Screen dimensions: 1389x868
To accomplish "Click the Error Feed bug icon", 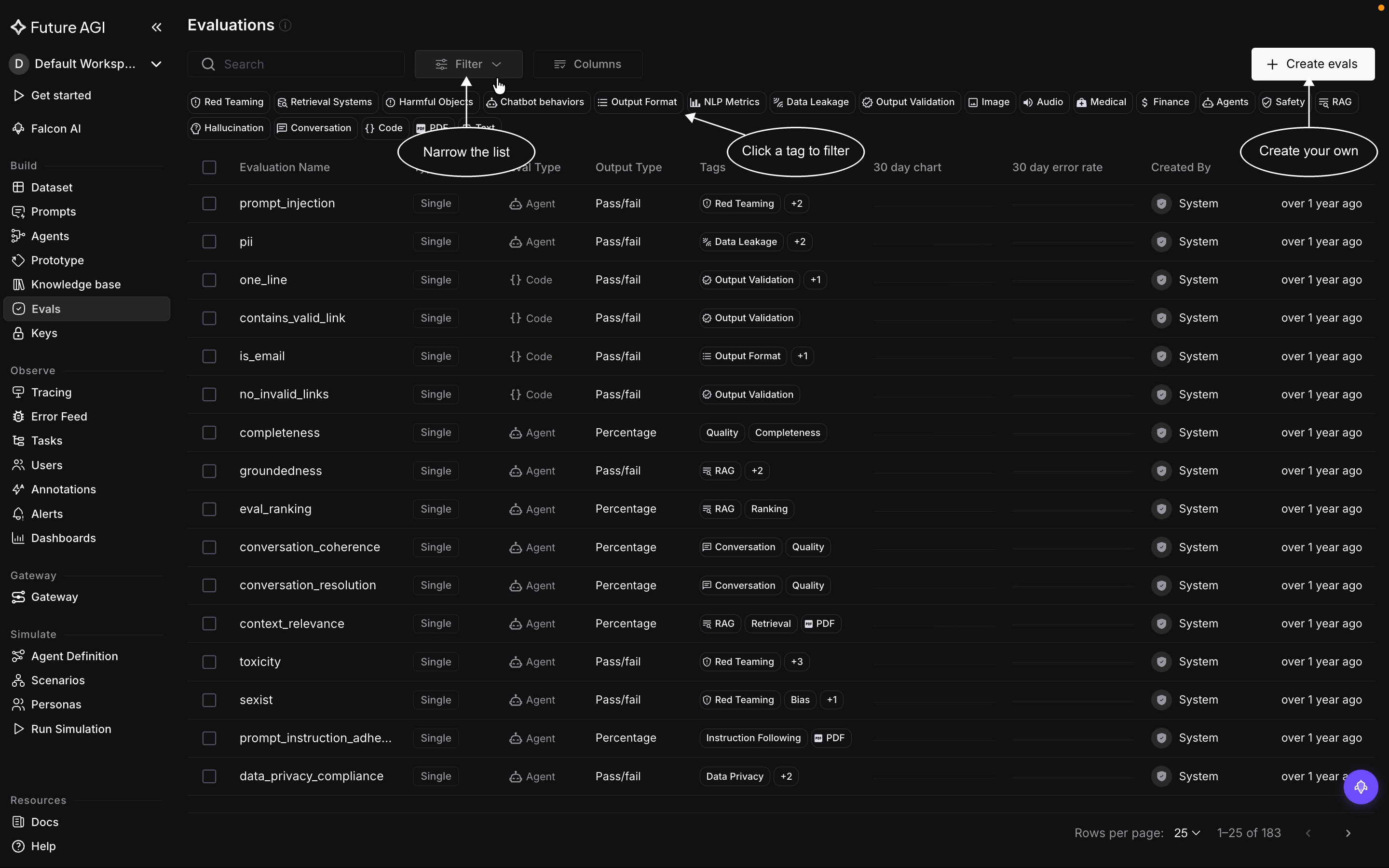I will pyautogui.click(x=18, y=416).
